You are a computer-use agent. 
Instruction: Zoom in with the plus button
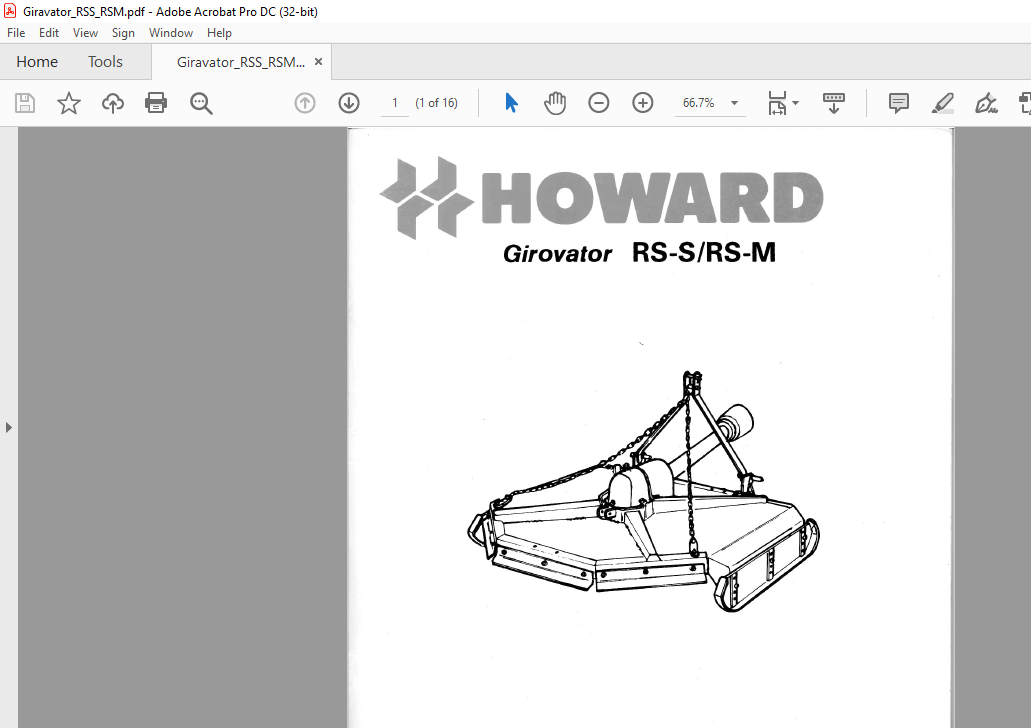point(642,103)
